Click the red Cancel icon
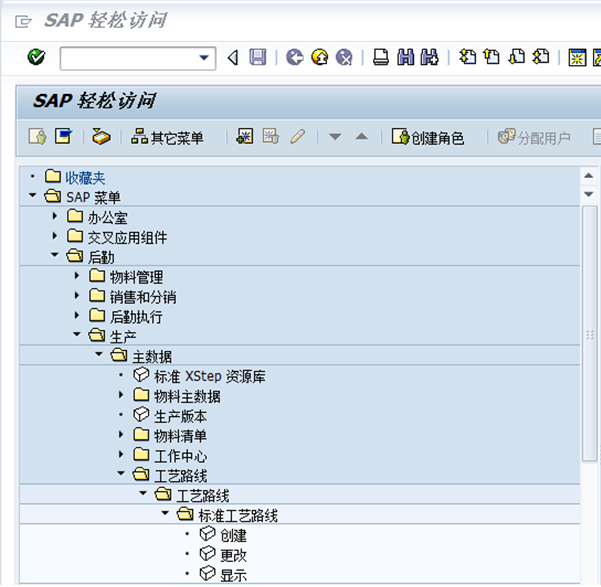This screenshot has height=587, width=601. click(344, 58)
